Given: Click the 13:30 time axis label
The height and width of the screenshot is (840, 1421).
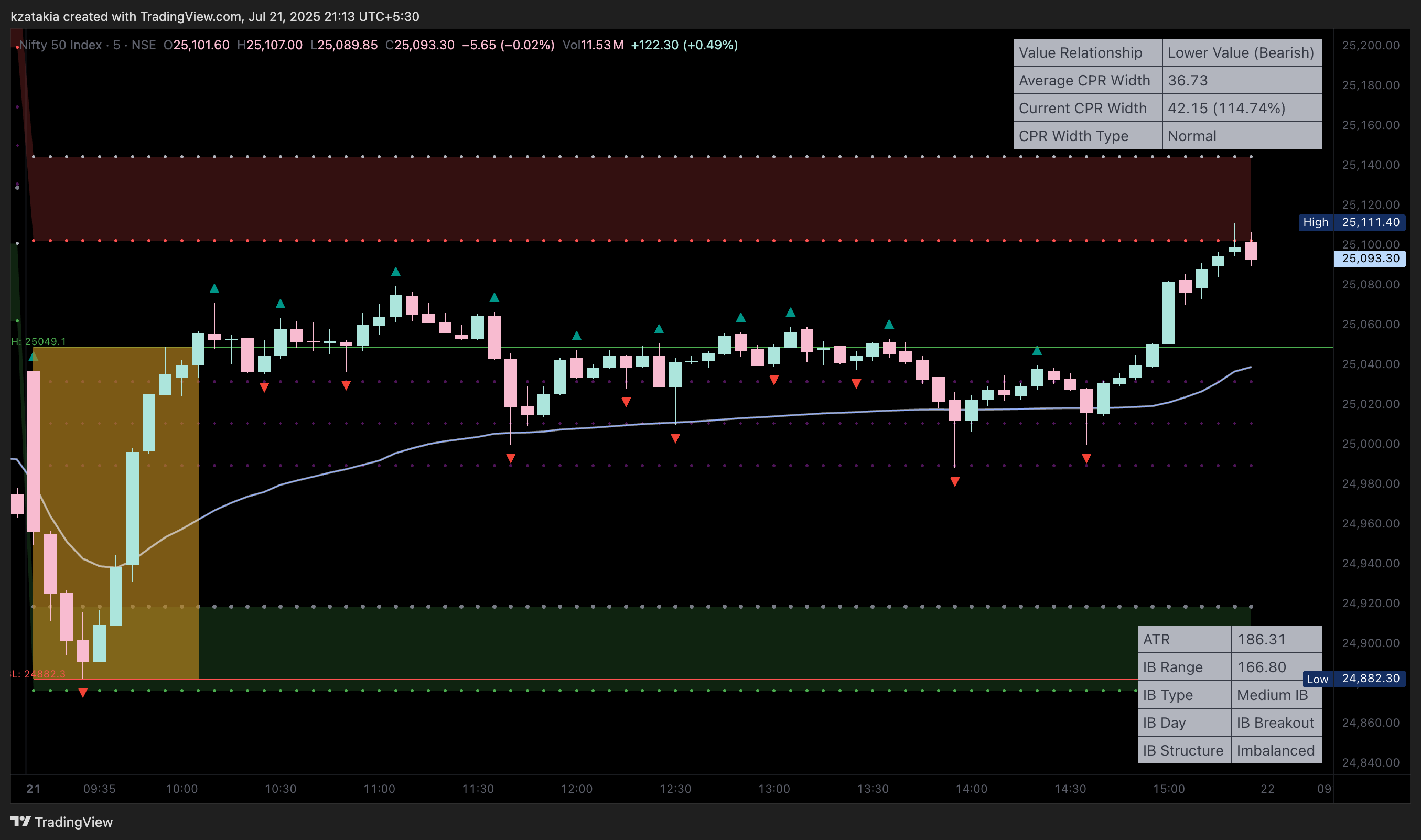Looking at the screenshot, I should pyautogui.click(x=873, y=789).
